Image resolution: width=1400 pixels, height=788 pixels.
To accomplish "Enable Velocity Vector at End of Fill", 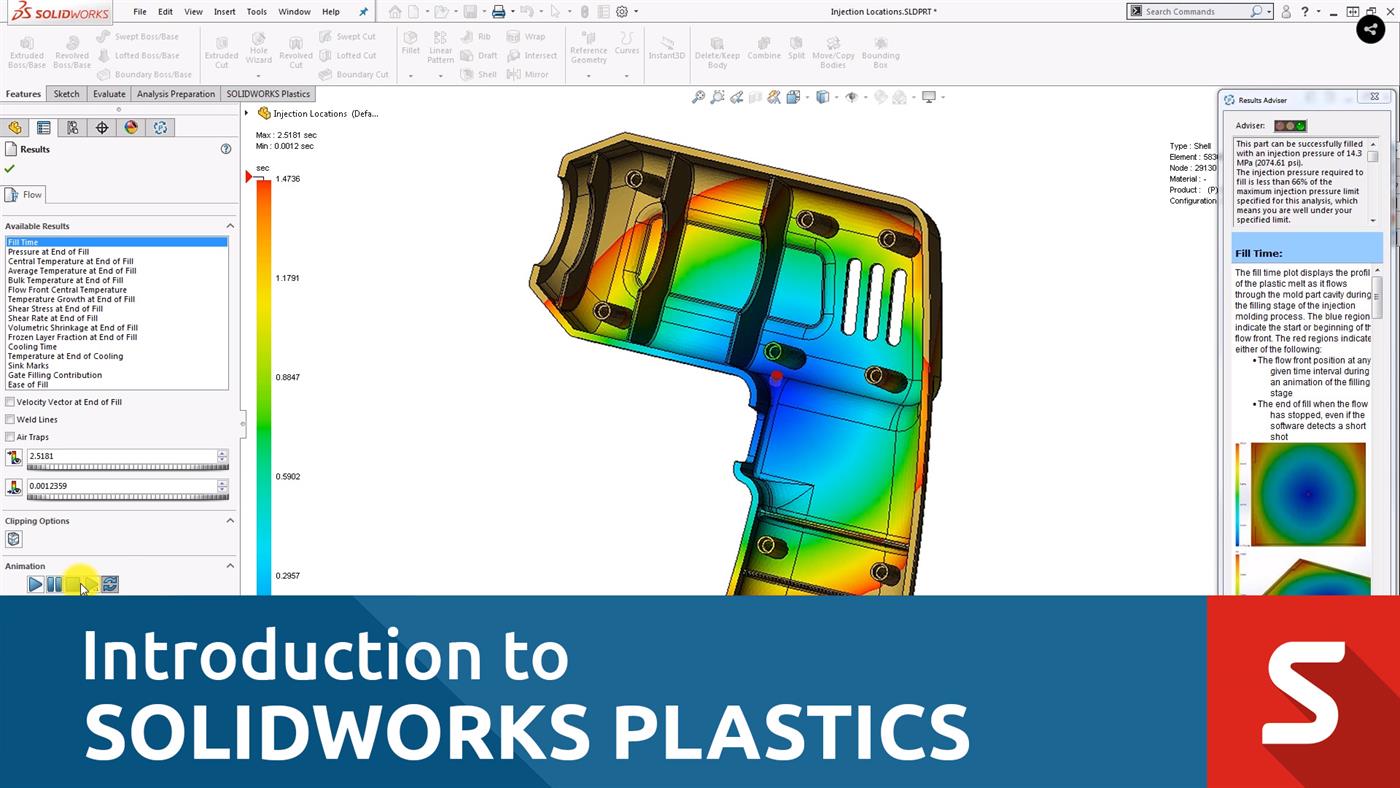I will click(x=10, y=401).
